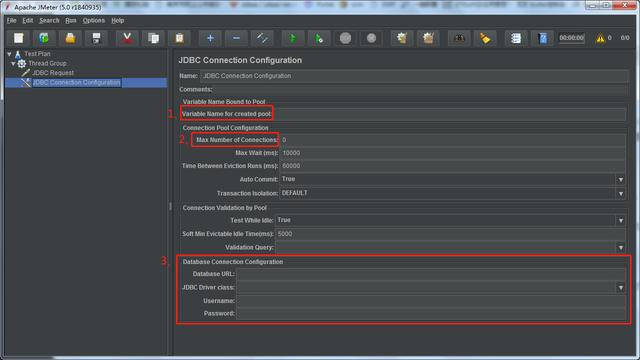Viewport: 640px width, 360px height.
Task: Click the blue Help icon in toolbar
Action: pyautogui.click(x=542, y=38)
